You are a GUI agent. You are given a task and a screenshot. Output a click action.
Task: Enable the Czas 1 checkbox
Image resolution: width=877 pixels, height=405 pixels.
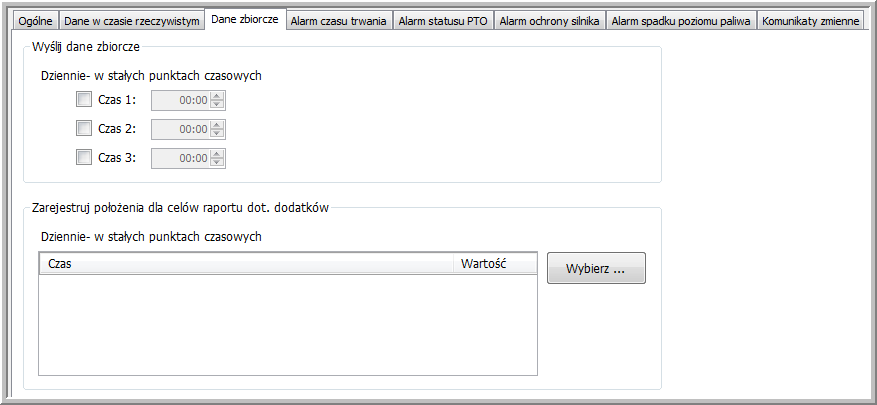pos(84,99)
